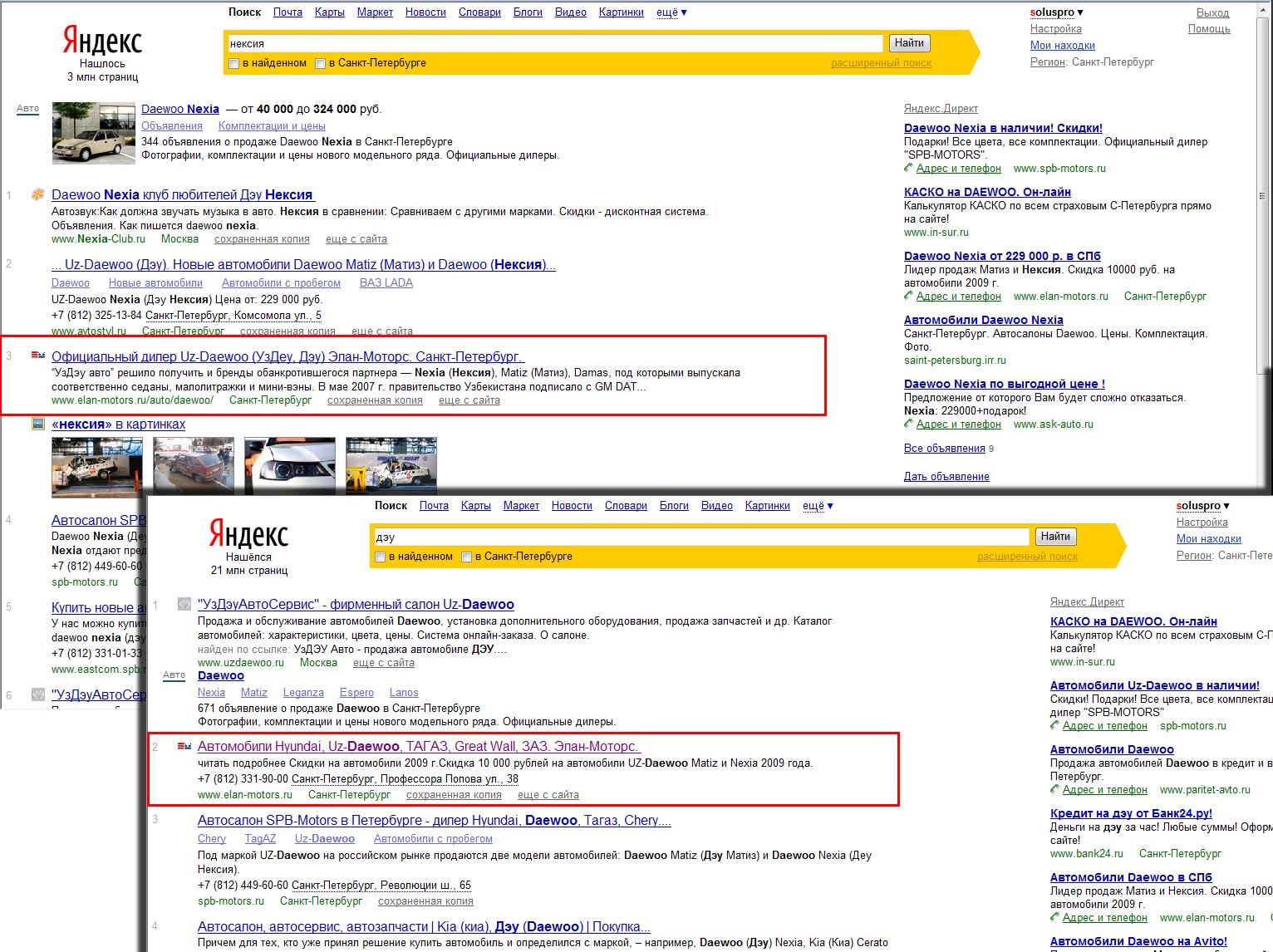Open soluspro account dropdown in дэу window

1202,506
